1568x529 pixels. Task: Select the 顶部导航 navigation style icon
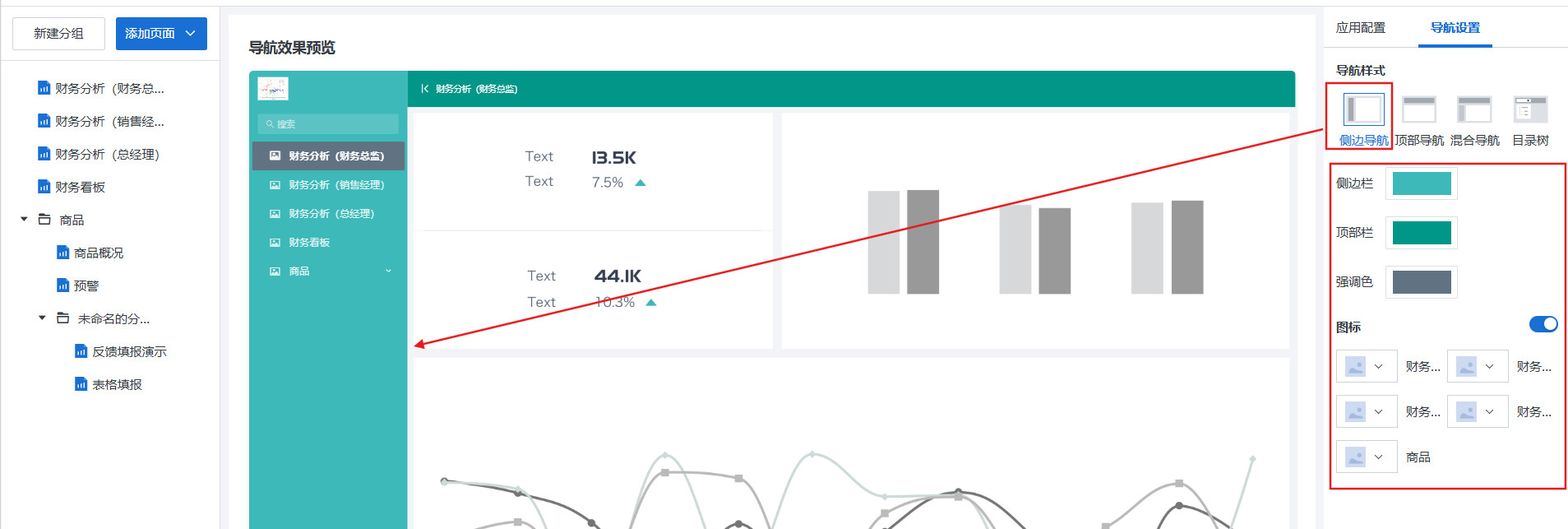[x=1418, y=109]
